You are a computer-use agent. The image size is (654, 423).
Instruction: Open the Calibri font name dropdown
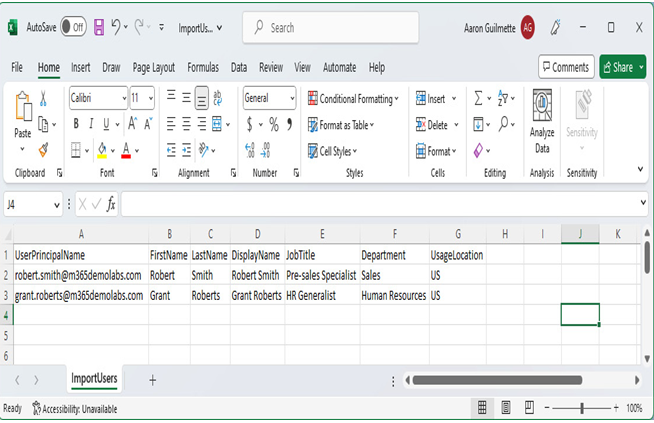[x=124, y=98]
